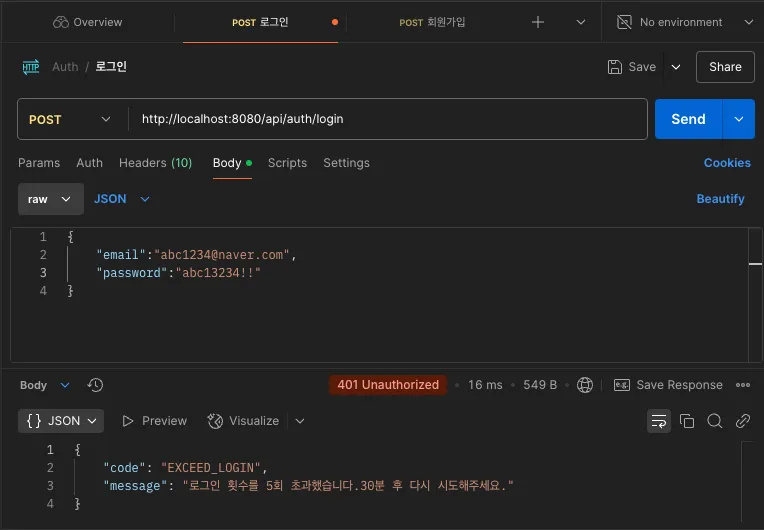Click the network globe icon
The image size is (764, 530).
tap(585, 385)
